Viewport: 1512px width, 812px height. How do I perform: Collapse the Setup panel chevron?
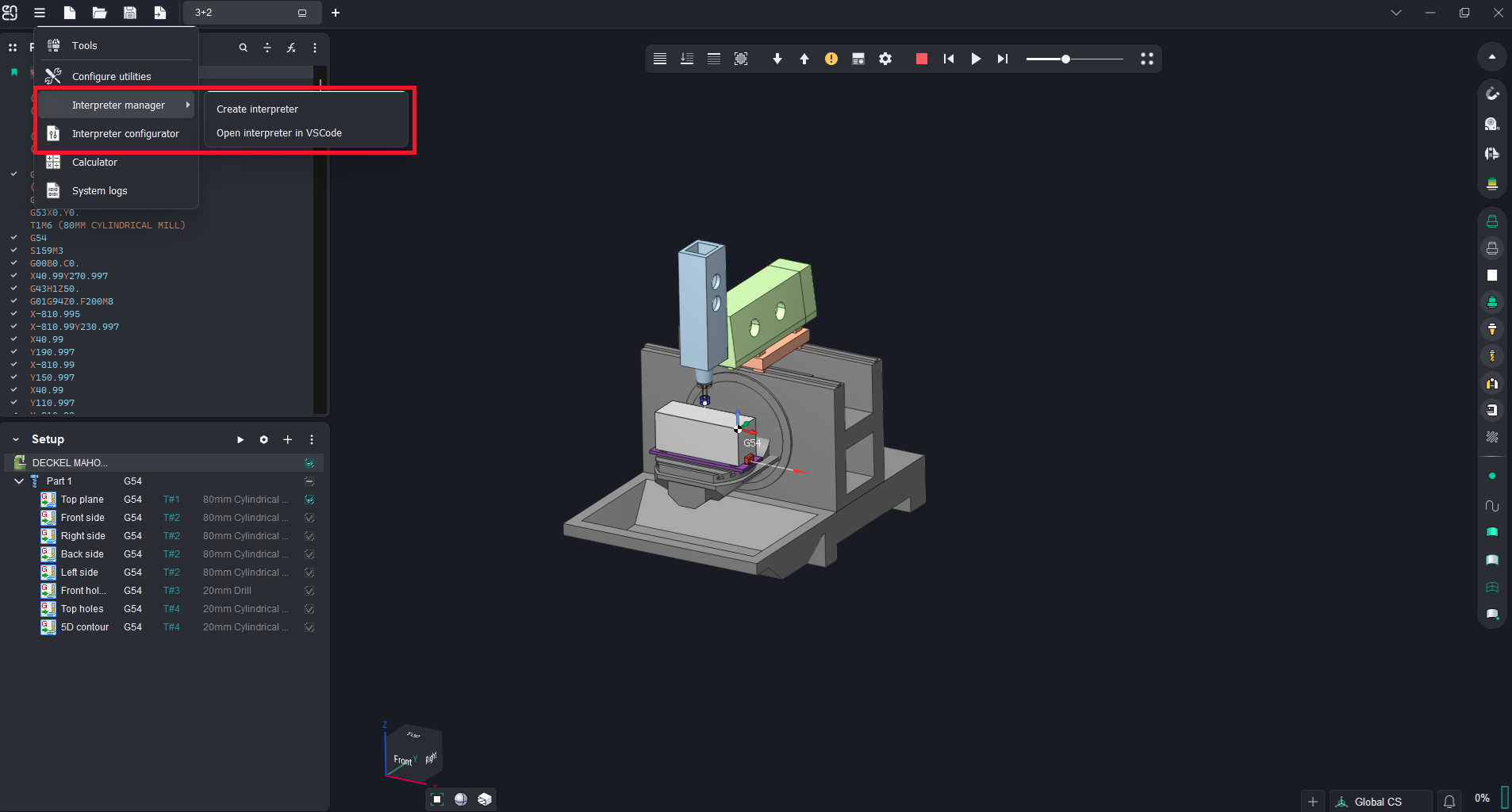[16, 439]
